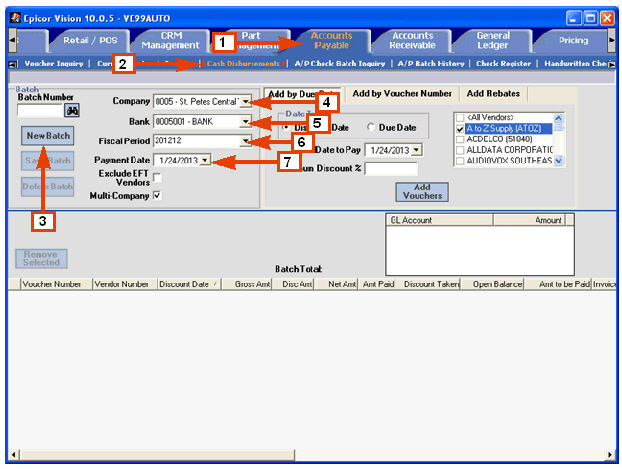
Task: Click the Amount column header in GL grid
Action: 529,220
